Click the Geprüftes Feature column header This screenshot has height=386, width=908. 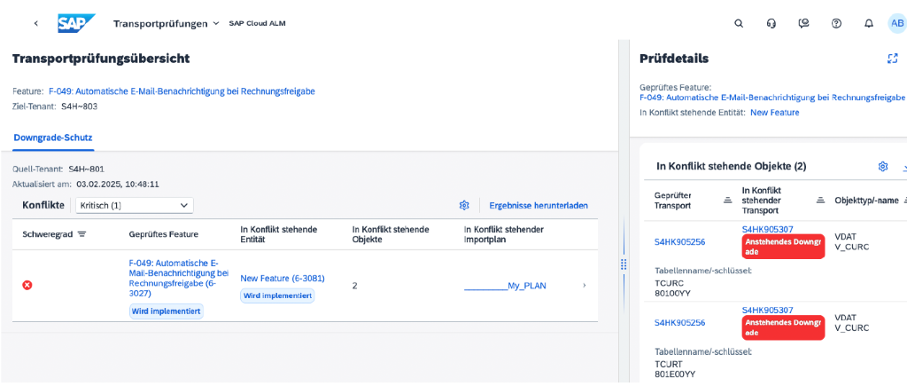coord(163,234)
